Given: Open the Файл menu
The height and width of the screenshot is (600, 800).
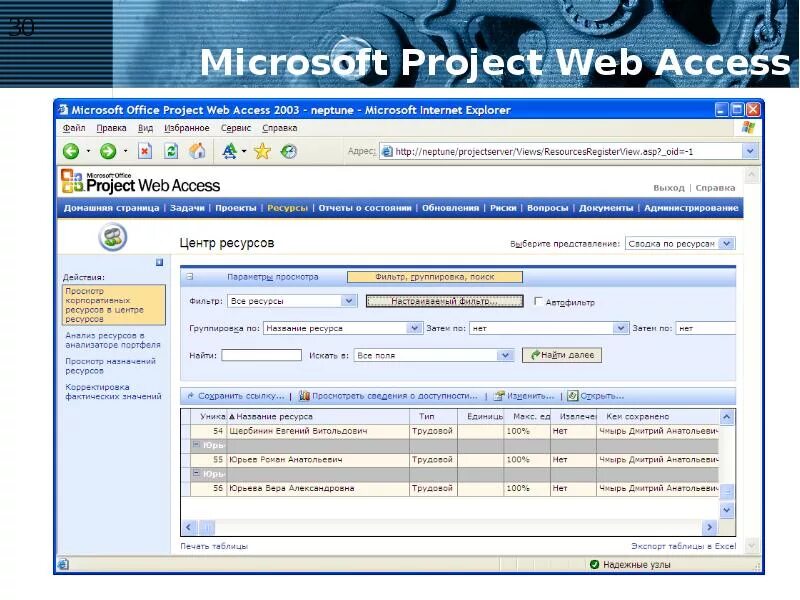Looking at the screenshot, I should click(x=74, y=128).
